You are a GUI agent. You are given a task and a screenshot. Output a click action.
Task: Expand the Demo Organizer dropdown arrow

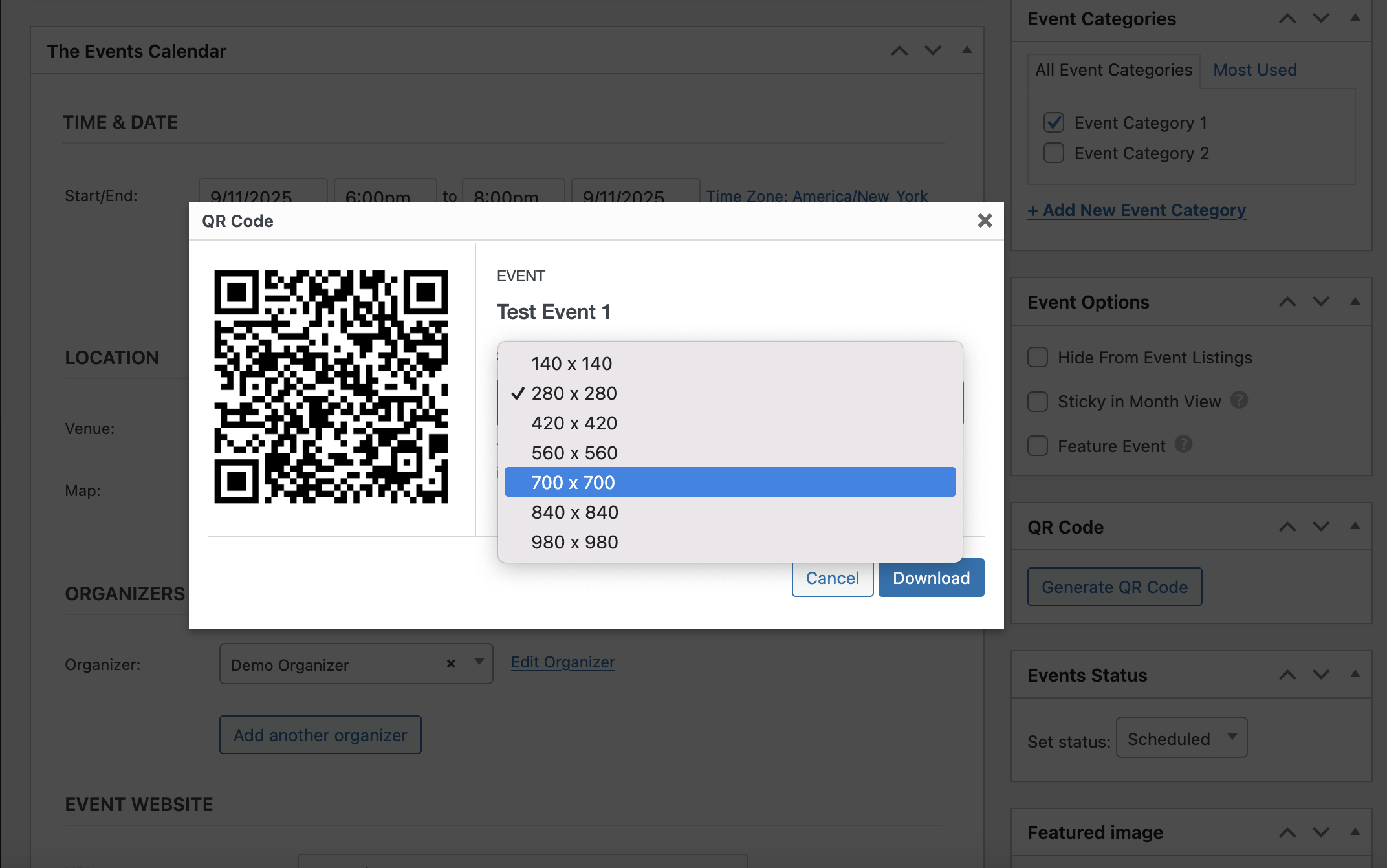[479, 662]
